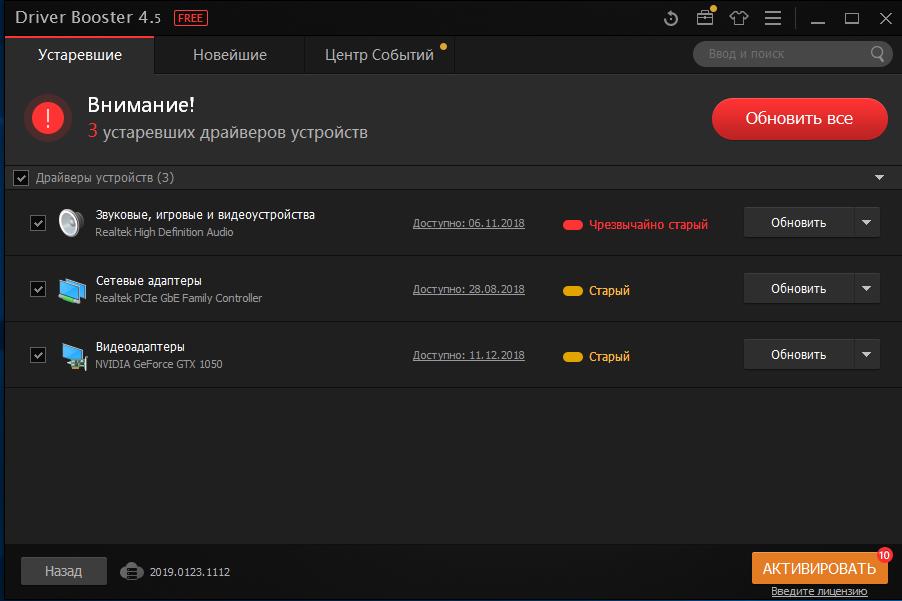
Task: Open 'Доступно: 11.12.2018' driver details link
Action: [x=468, y=355]
